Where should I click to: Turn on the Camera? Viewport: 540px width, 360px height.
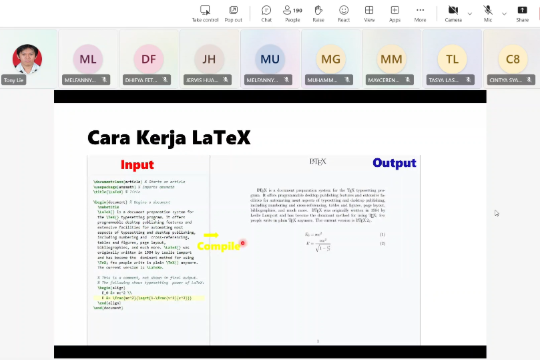(453, 14)
